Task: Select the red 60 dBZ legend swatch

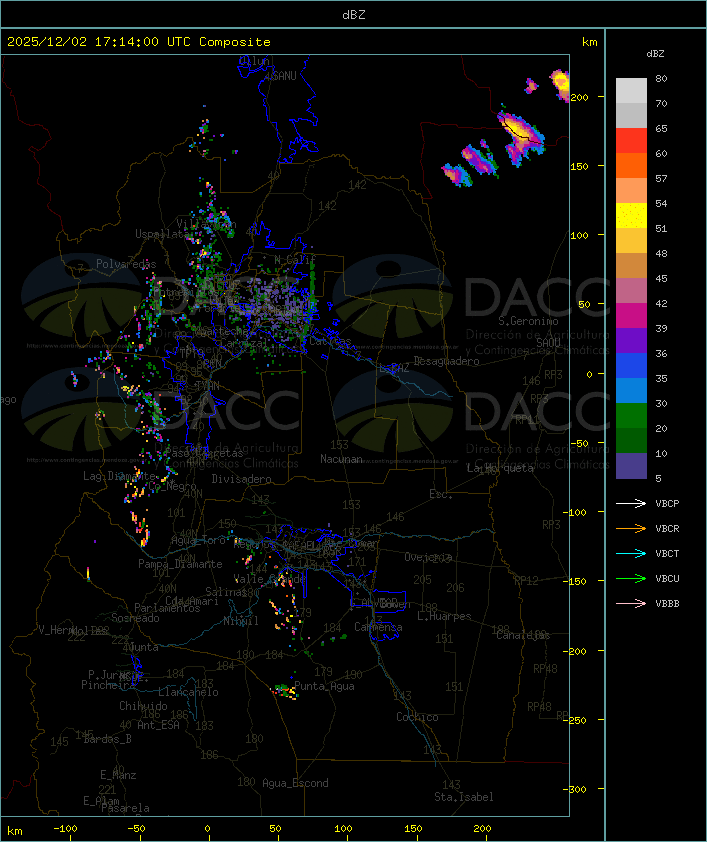Action: point(631,141)
